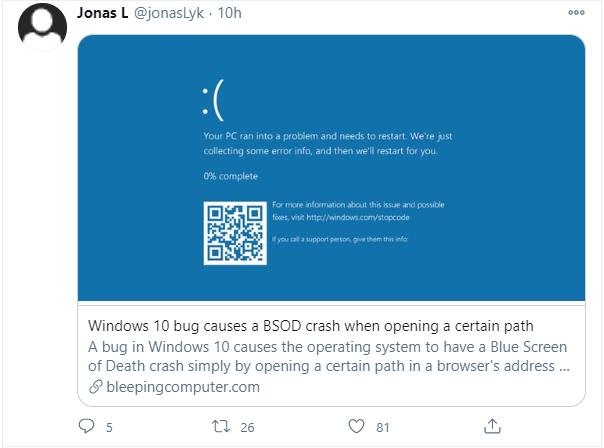Viewport: 604px width, 448px height.
Task: Open the three-dot more options menu
Action: pos(576,13)
